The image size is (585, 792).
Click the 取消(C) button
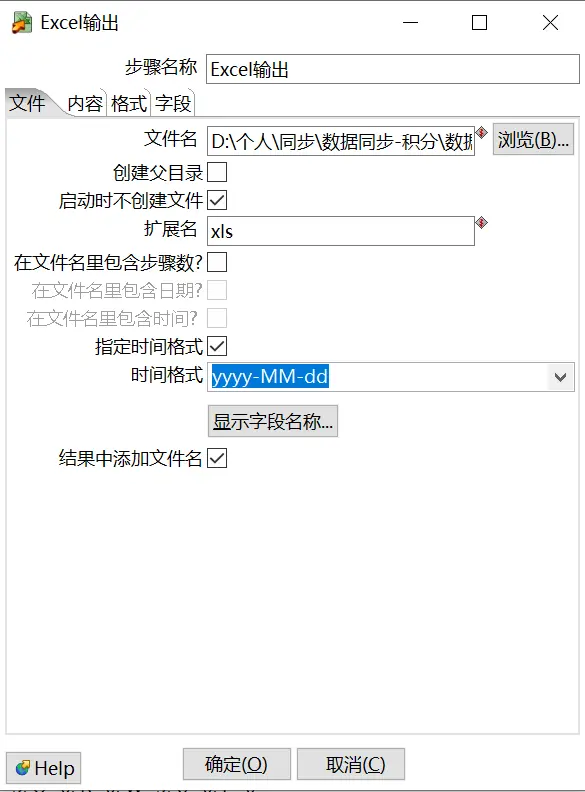(351, 764)
